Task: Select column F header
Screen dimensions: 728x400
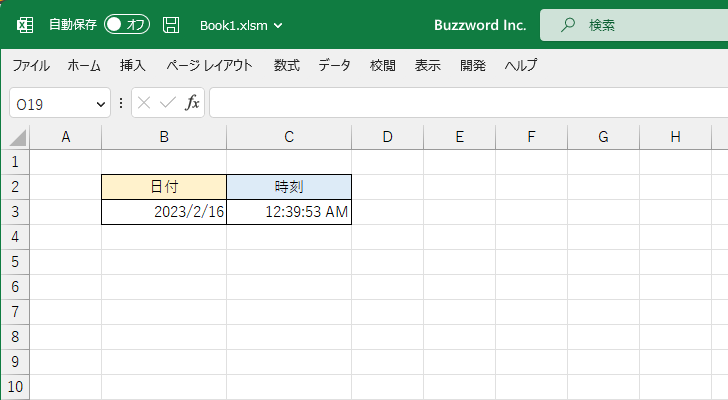Action: [x=531, y=137]
